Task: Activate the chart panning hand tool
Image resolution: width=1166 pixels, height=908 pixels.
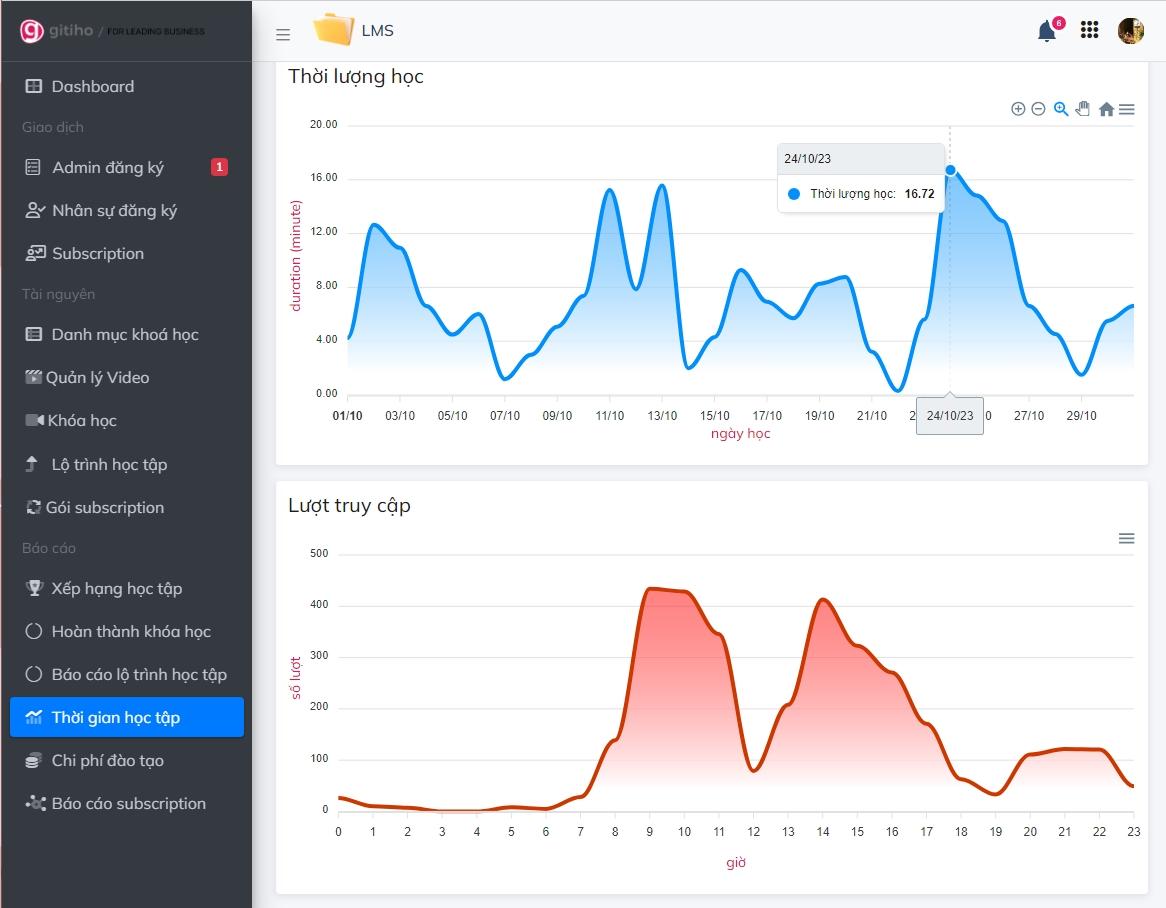Action: [x=1083, y=109]
